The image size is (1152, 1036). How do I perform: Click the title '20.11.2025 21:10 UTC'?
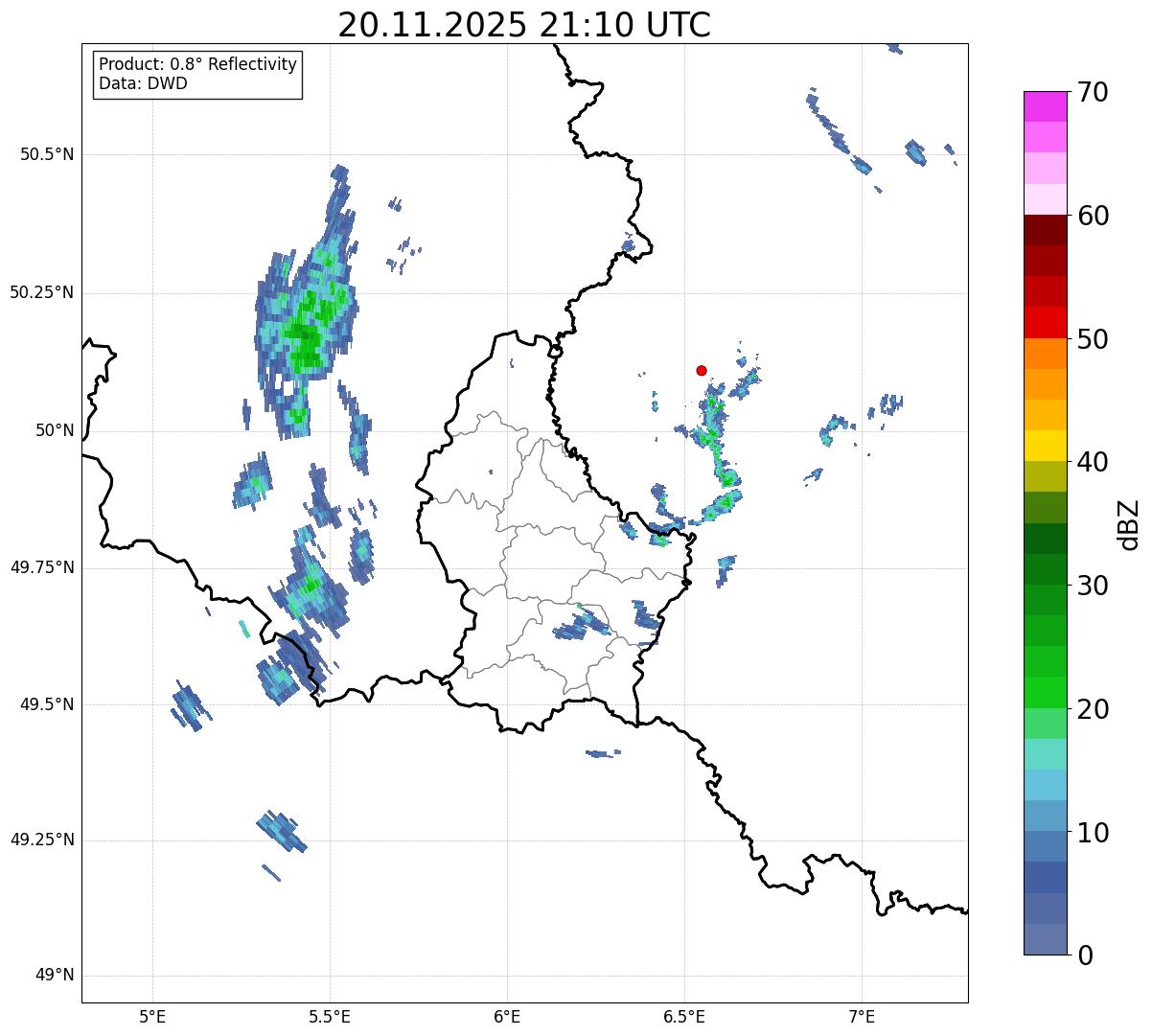[524, 25]
